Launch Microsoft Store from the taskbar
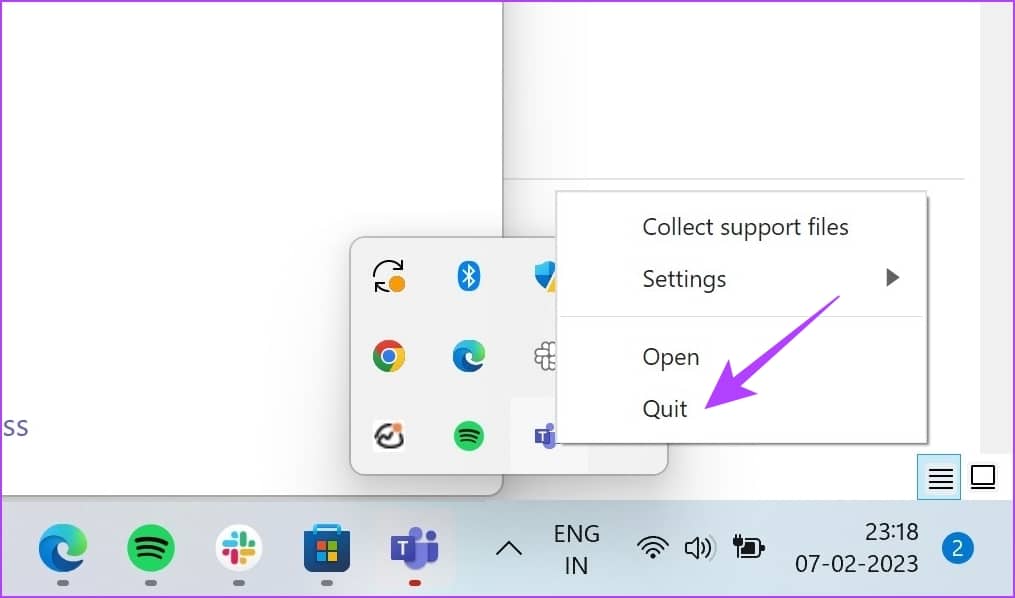The image size is (1015, 598). [327, 548]
